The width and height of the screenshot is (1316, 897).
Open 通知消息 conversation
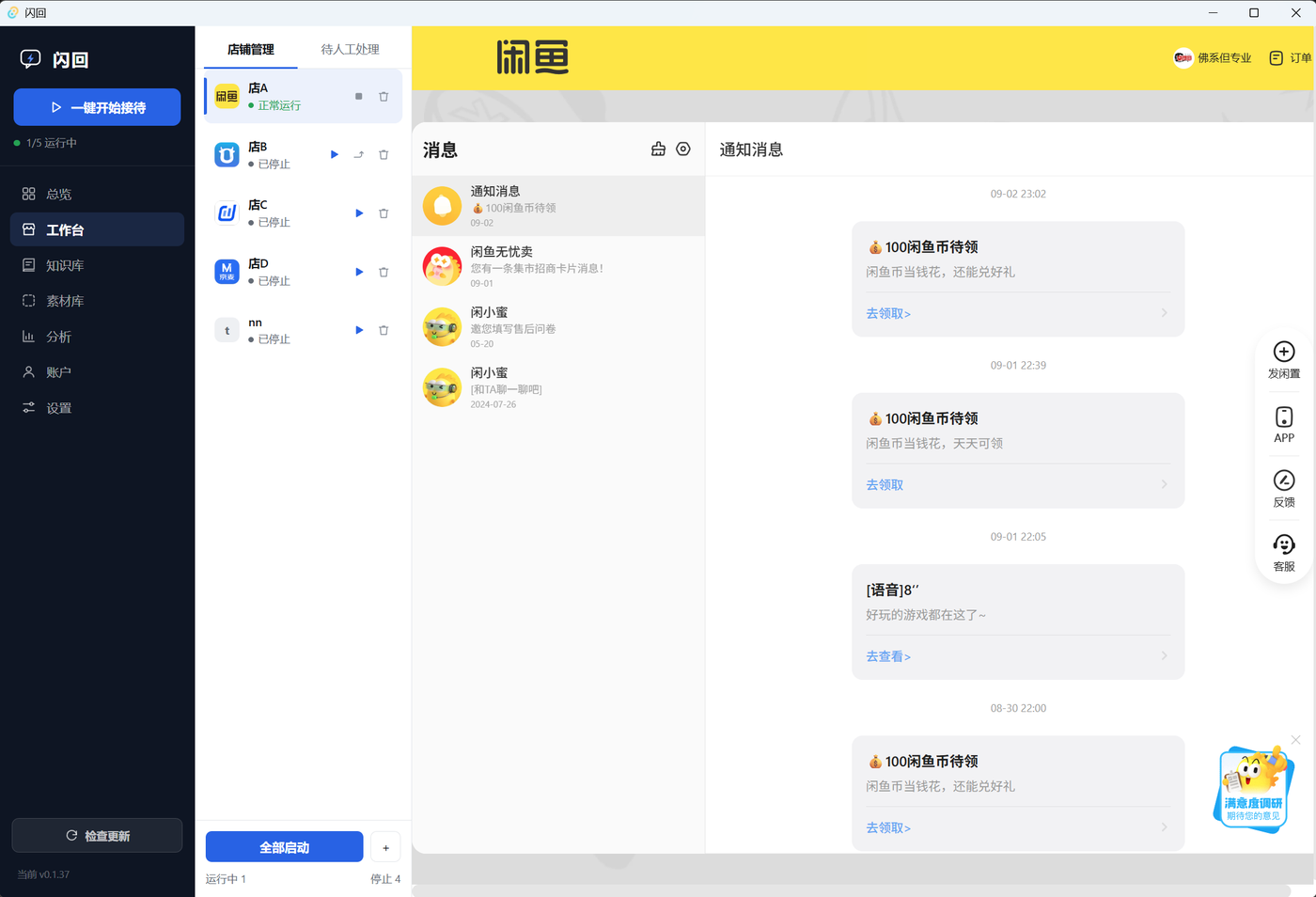click(x=558, y=206)
